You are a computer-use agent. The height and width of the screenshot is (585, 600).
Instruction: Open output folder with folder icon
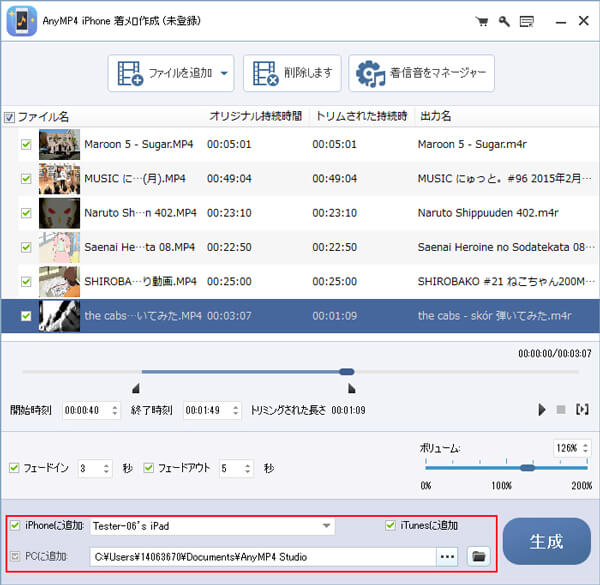coord(479,556)
